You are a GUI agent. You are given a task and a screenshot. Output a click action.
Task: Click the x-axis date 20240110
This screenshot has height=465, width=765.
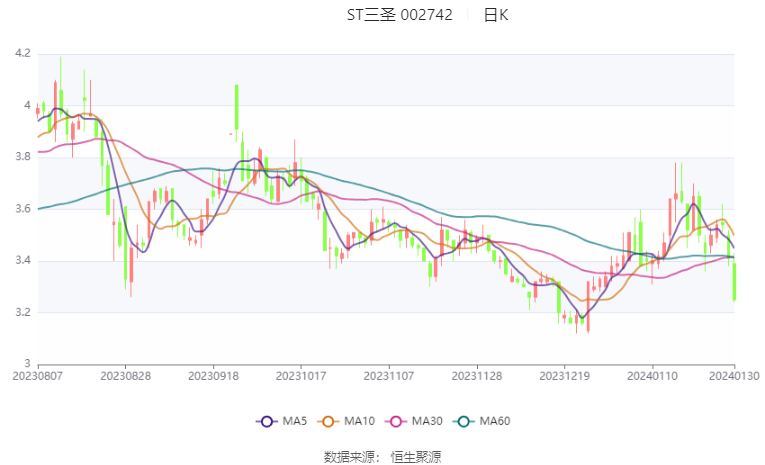[652, 376]
